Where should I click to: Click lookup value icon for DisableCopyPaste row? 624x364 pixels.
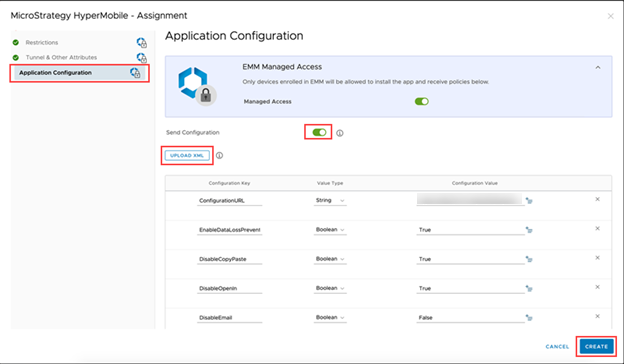[x=529, y=259]
